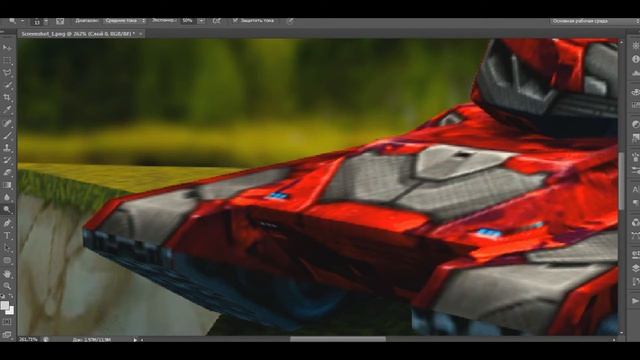Select the Rectangular Marquee tool
The height and width of the screenshot is (360, 640).
pos(7,60)
